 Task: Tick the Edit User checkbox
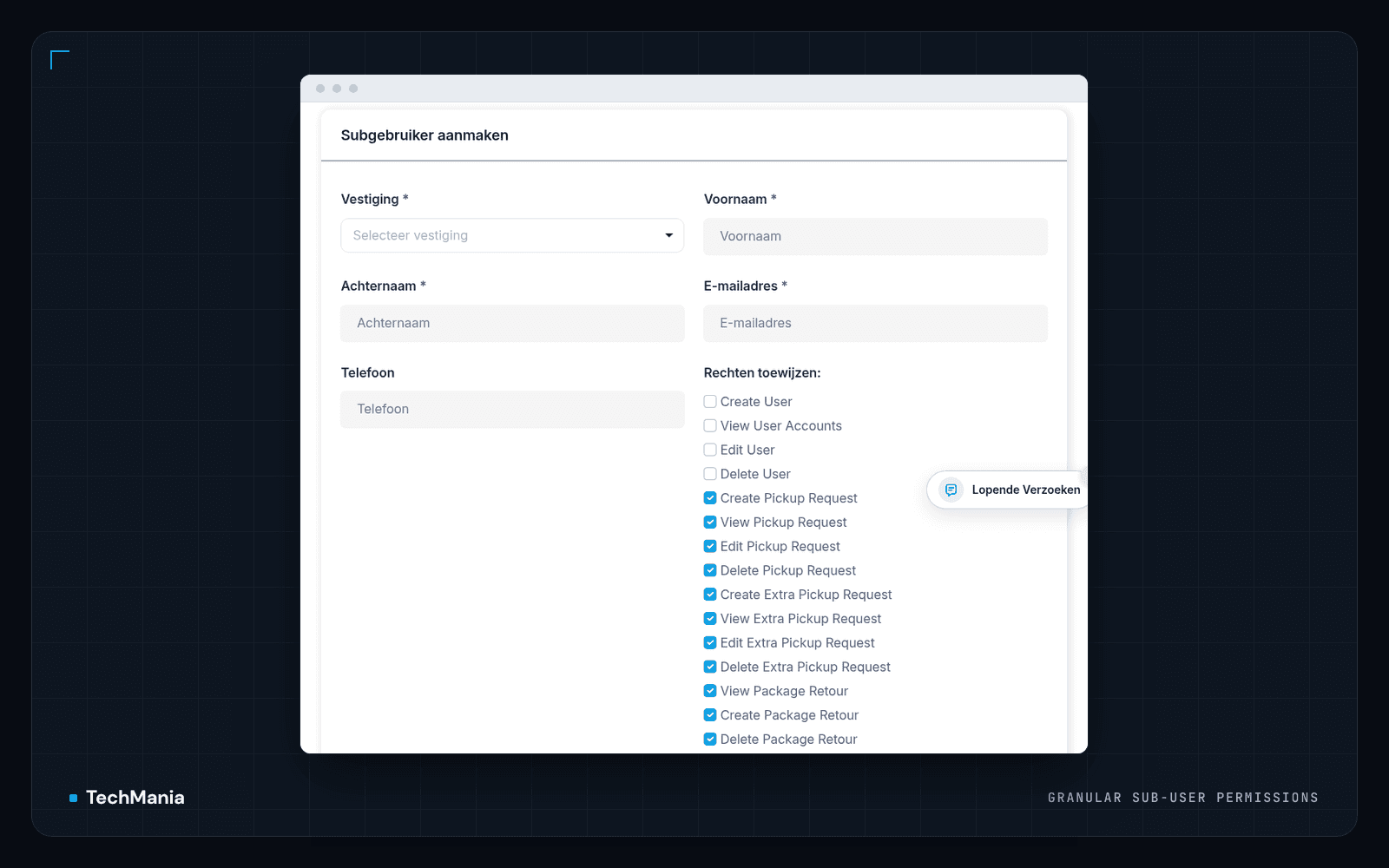pos(710,450)
